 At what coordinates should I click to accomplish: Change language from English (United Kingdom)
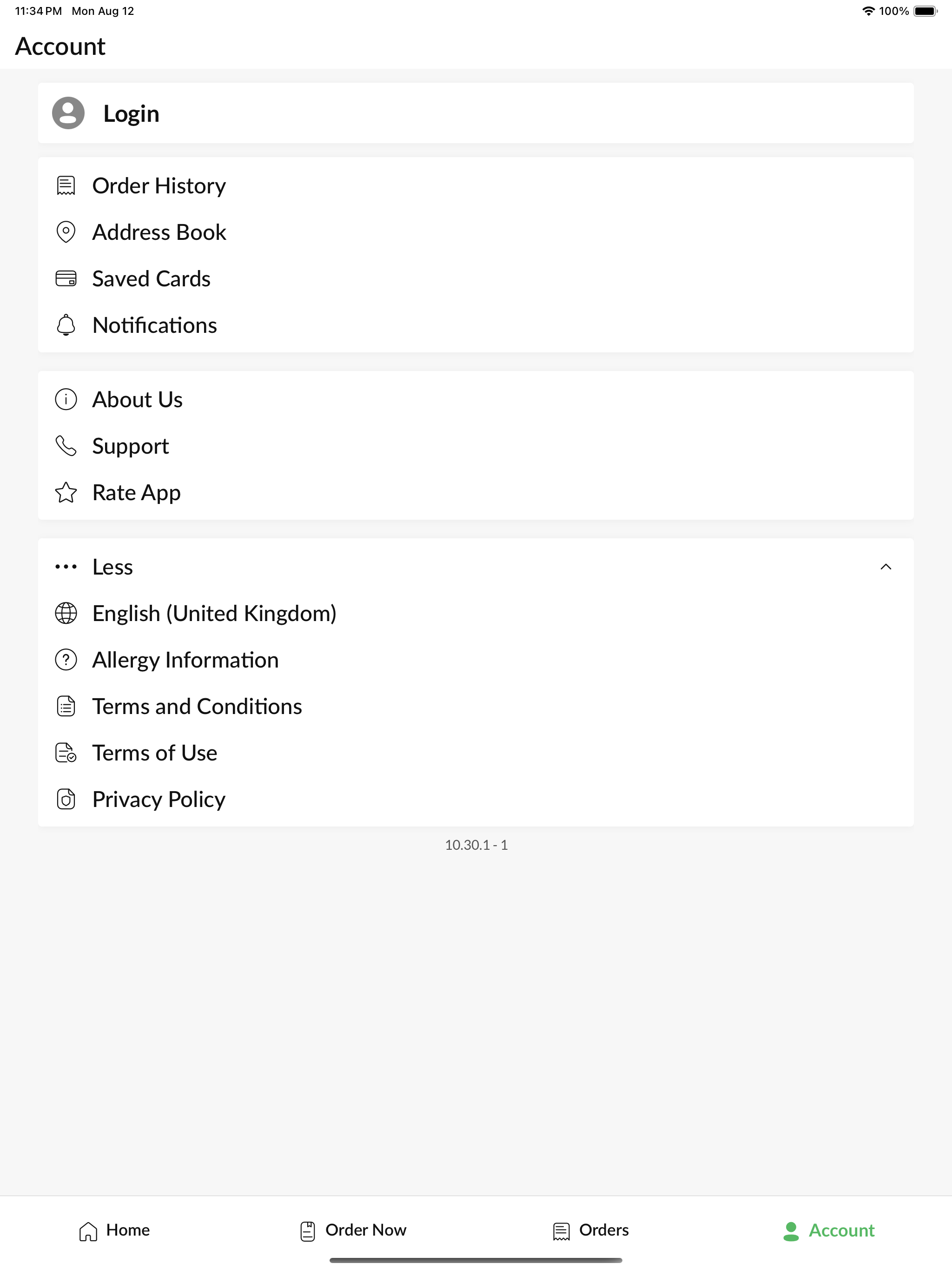pos(214,613)
